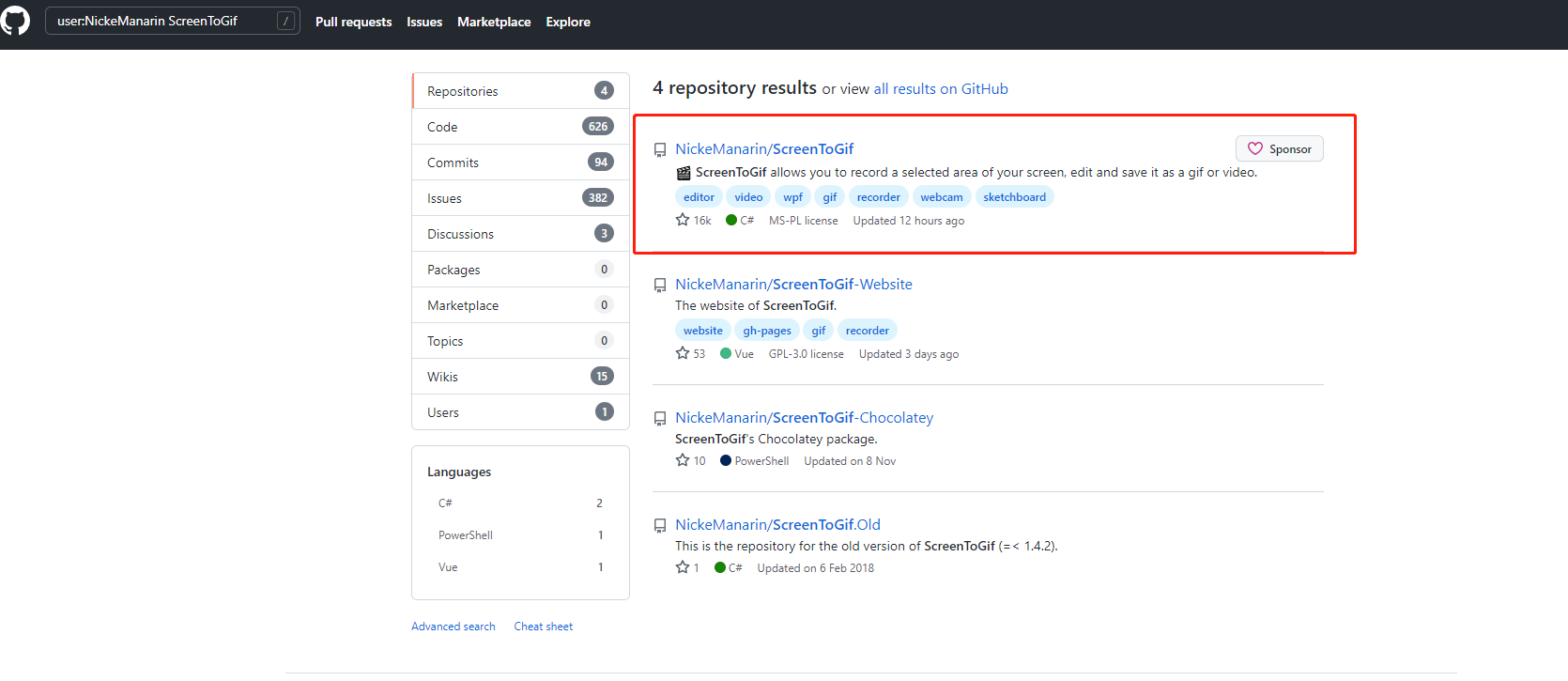Click the repo icon beside ScreenToGif.Old

[x=660, y=525]
